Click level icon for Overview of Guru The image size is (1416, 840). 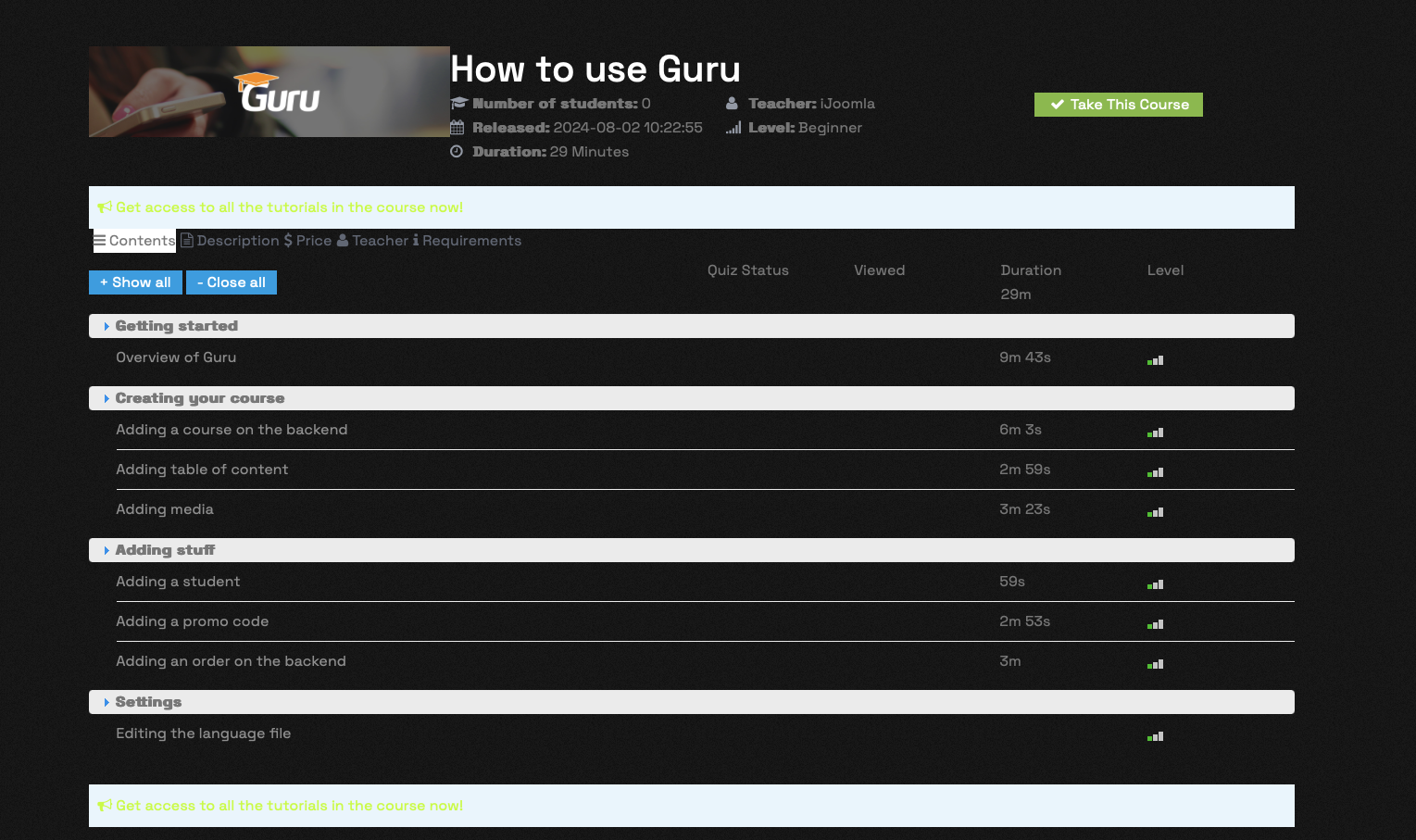click(x=1155, y=360)
